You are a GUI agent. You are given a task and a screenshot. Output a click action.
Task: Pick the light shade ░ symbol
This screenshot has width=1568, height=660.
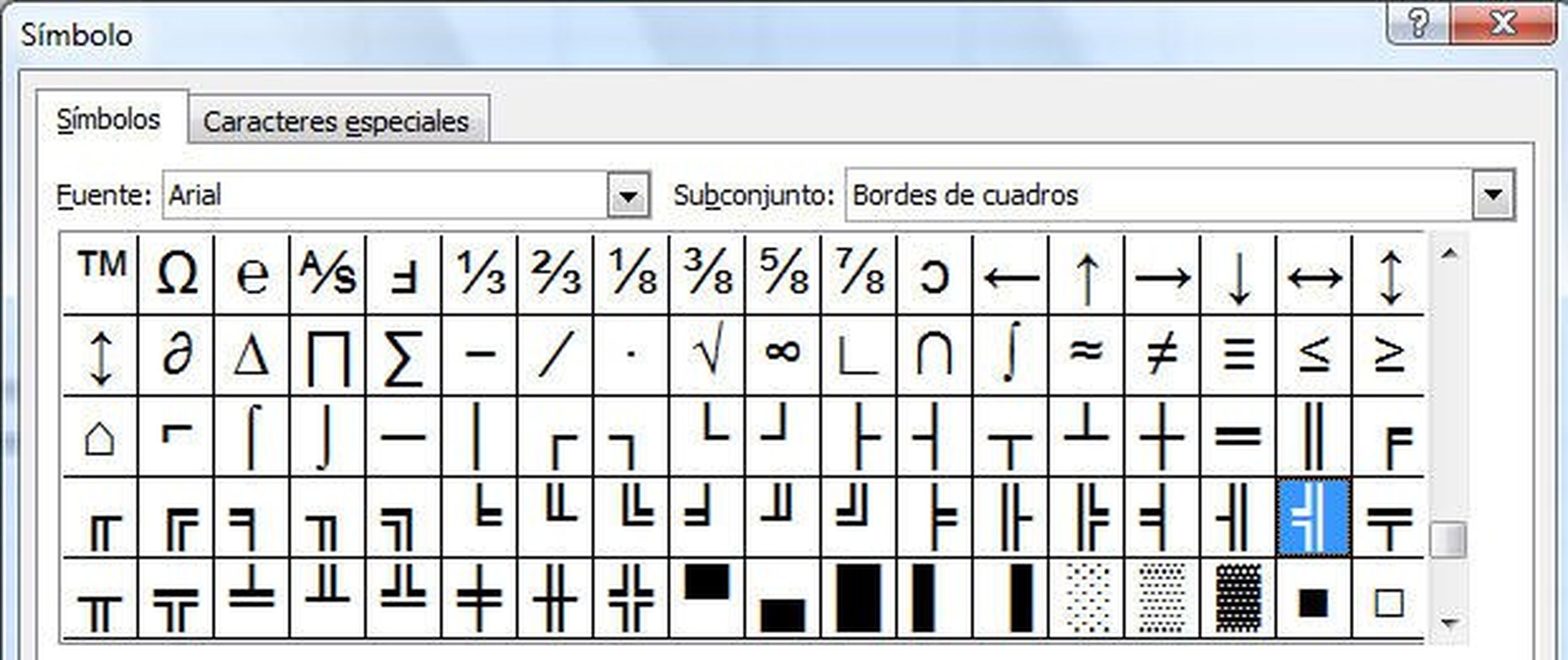[1087, 598]
